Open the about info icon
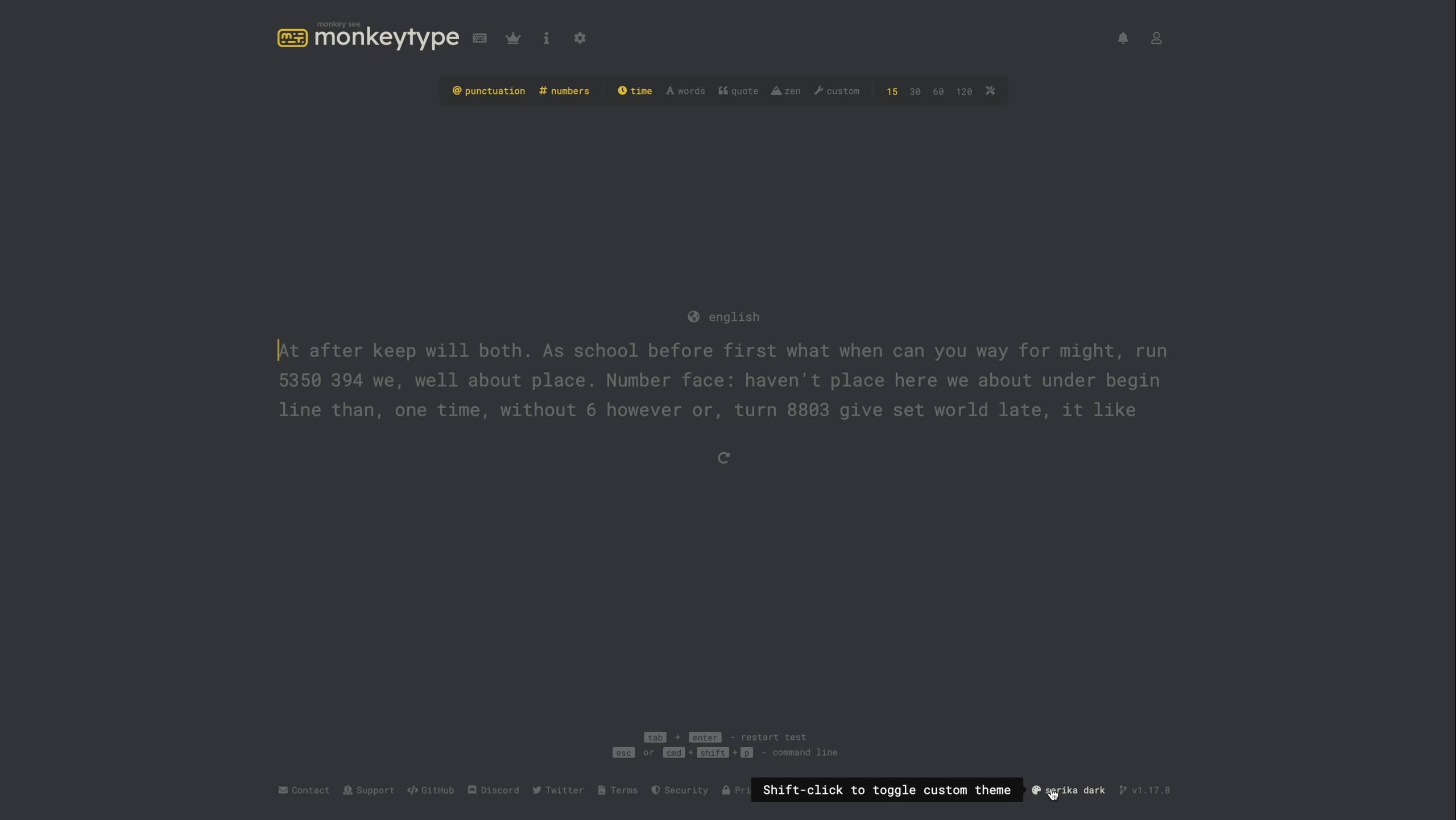1456x820 pixels. [x=546, y=38]
